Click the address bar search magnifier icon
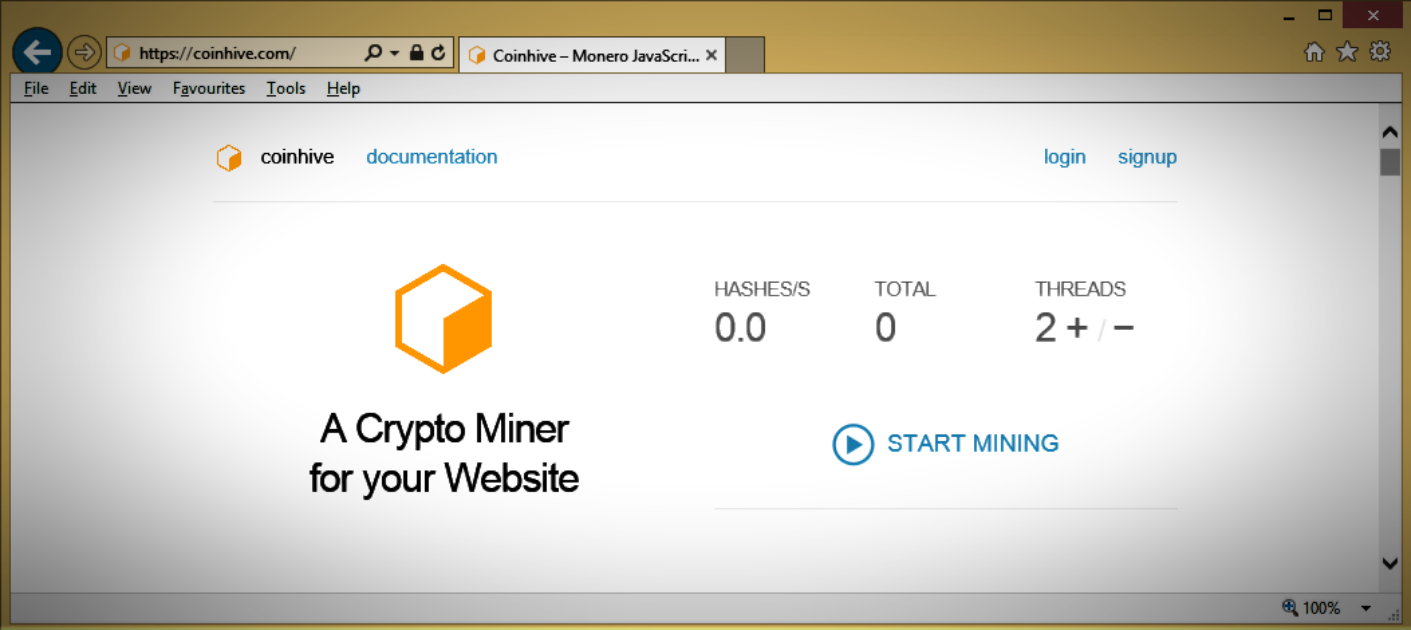Viewport: 1411px width, 630px height. click(x=373, y=53)
